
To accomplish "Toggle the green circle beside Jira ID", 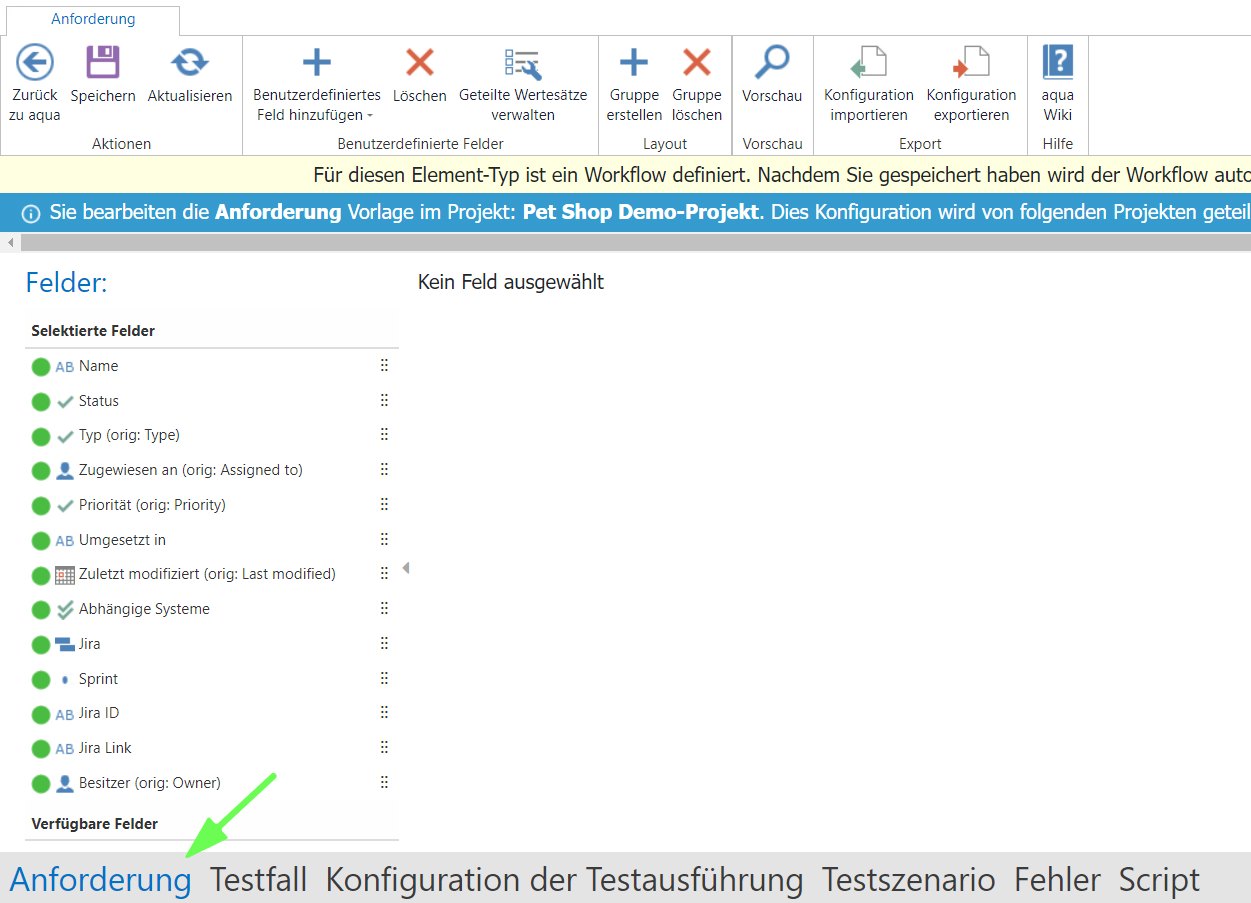I will tap(41, 714).
